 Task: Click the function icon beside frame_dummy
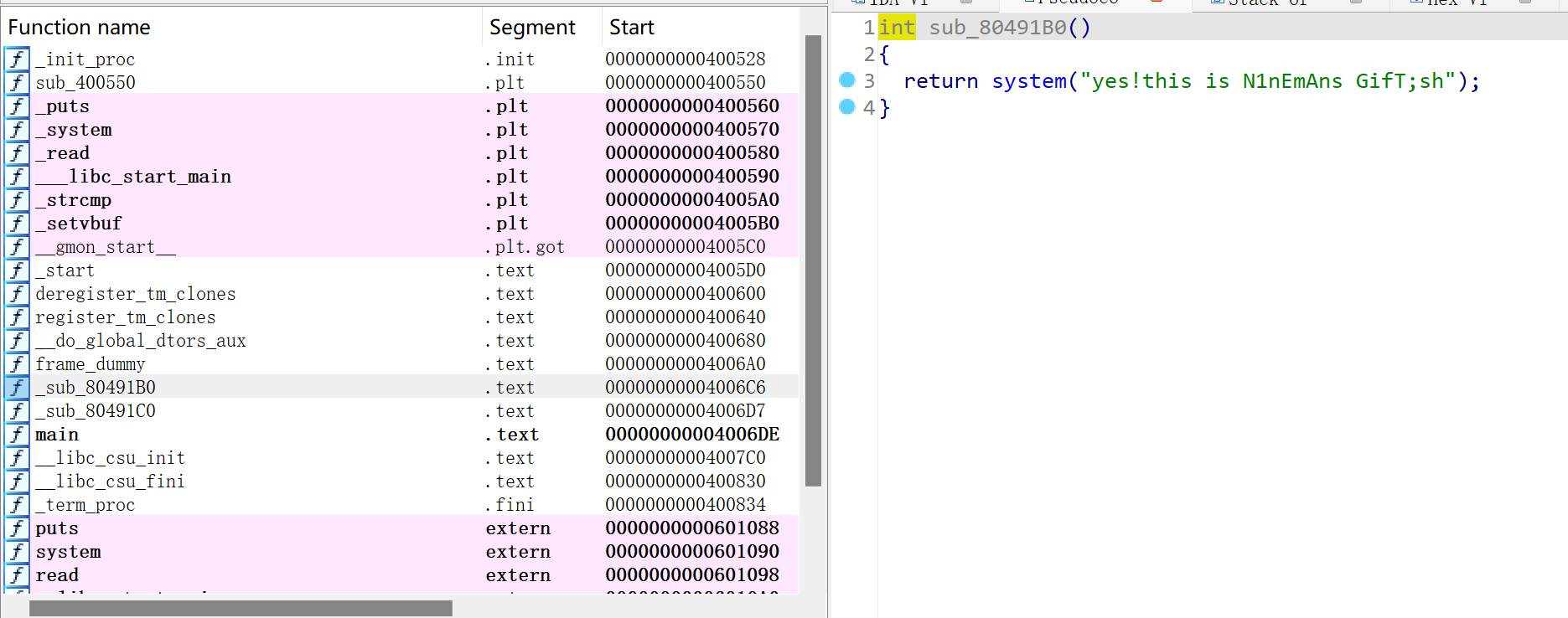coord(17,364)
